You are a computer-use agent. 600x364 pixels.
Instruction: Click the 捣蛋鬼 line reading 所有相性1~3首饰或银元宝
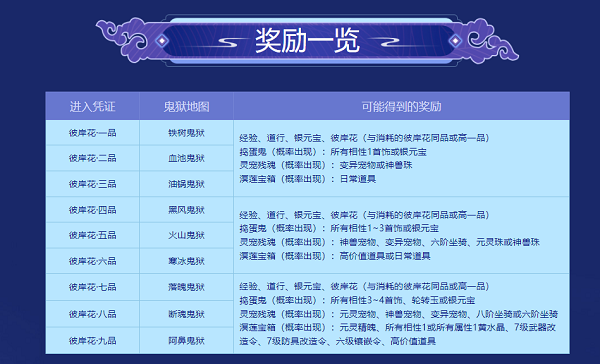pyautogui.click(x=339, y=229)
